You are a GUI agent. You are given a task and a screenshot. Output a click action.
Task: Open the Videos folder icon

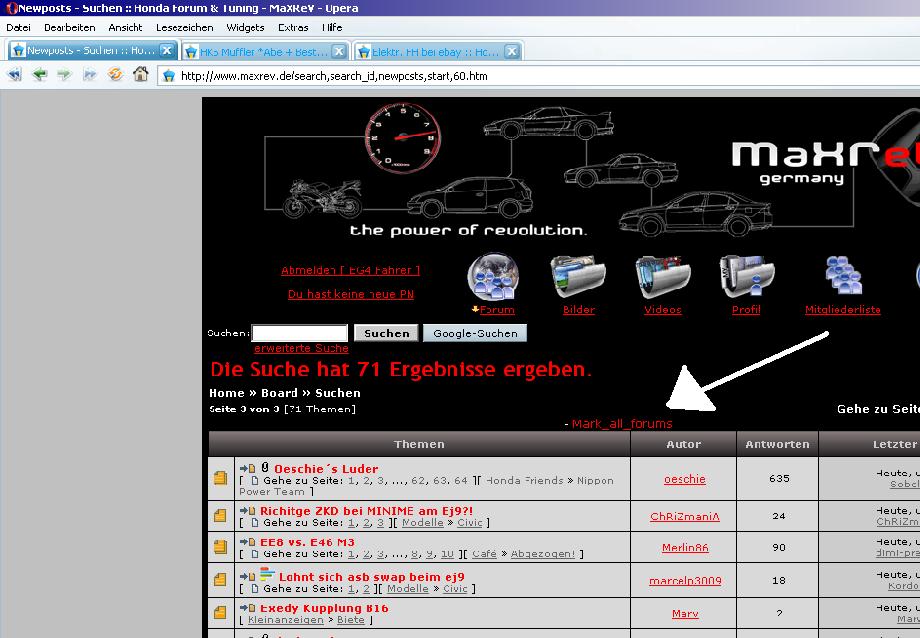tap(662, 276)
